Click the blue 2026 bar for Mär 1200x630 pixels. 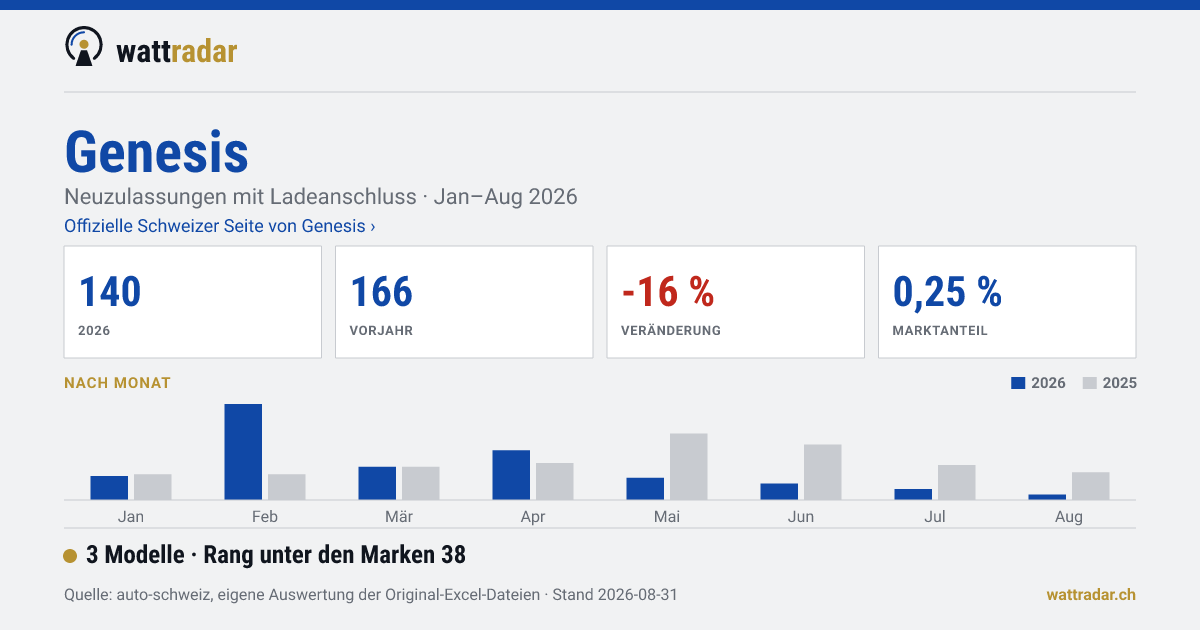click(377, 483)
